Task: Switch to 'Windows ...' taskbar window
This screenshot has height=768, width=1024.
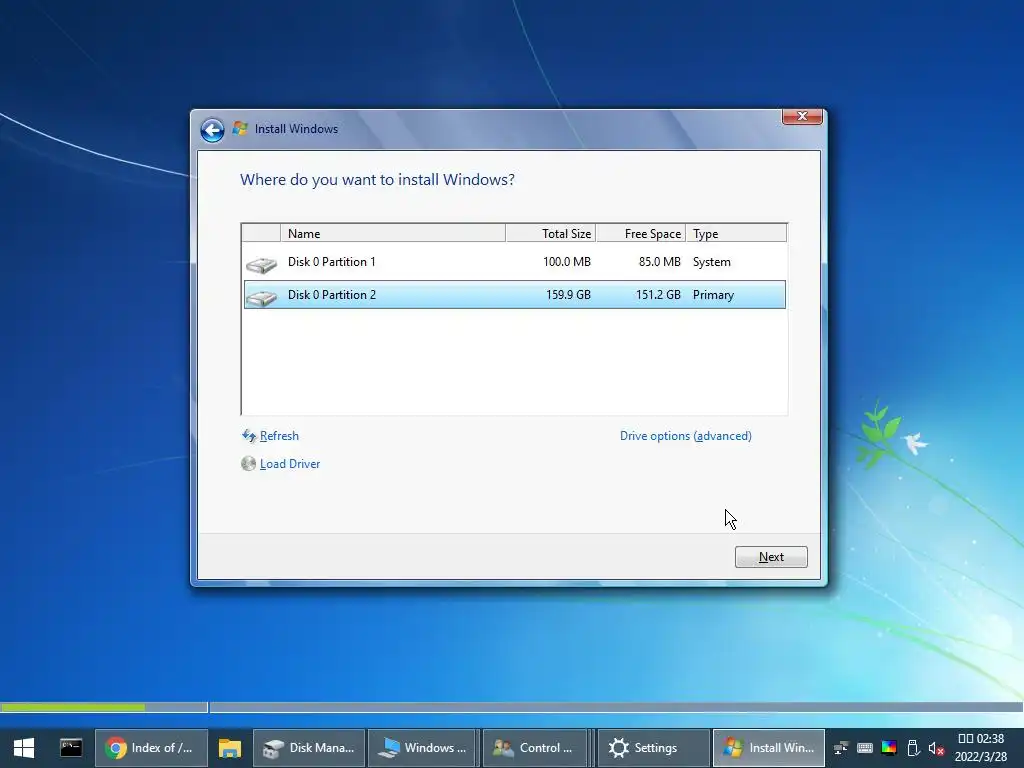Action: 424,748
